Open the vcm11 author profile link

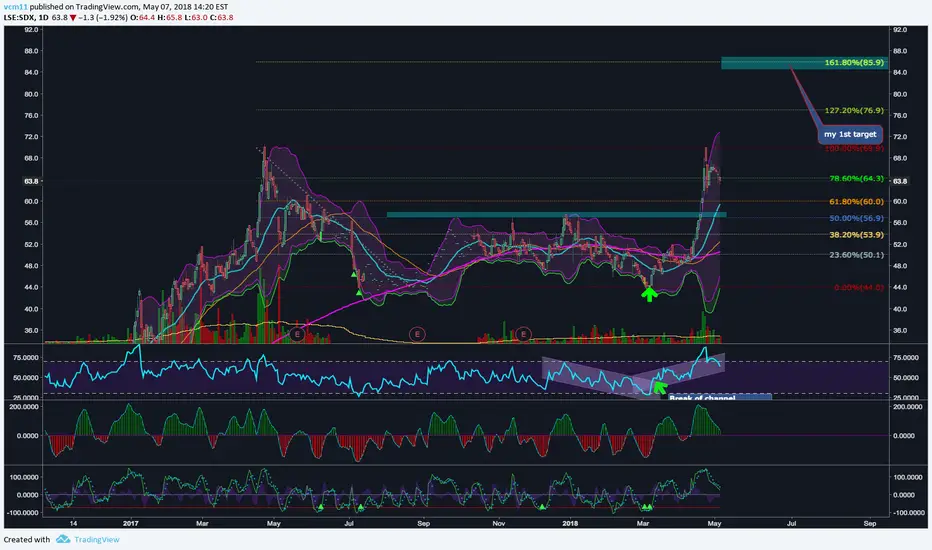(x=15, y=7)
